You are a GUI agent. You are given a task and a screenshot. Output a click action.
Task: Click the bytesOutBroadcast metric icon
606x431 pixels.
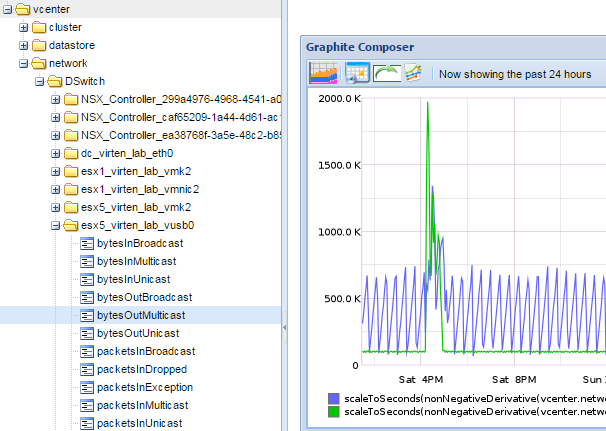[x=87, y=298]
